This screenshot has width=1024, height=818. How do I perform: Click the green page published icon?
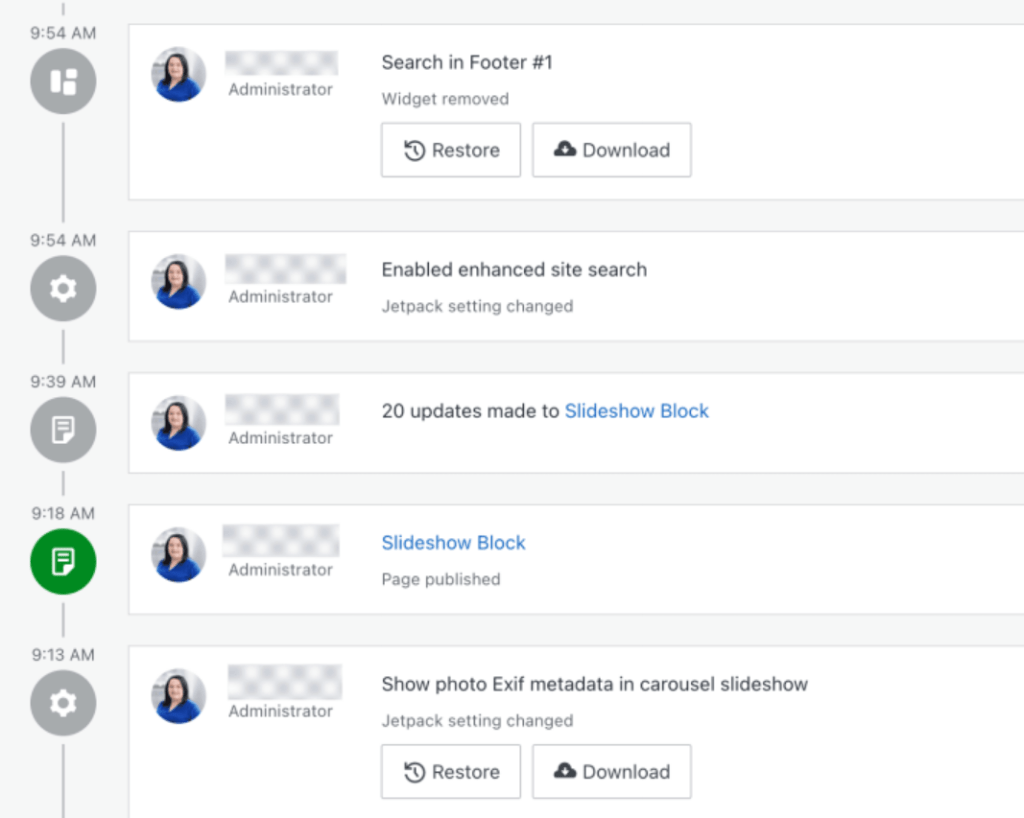tap(63, 562)
